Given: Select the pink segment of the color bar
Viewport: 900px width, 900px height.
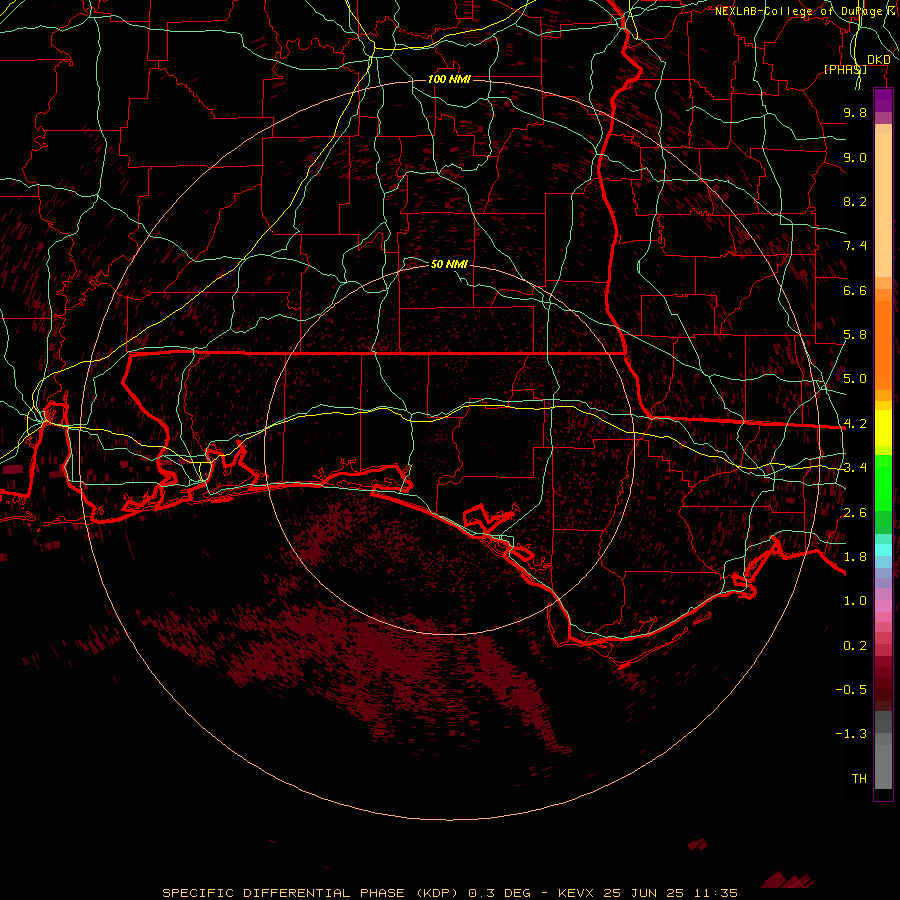Looking at the screenshot, I should (883, 606).
